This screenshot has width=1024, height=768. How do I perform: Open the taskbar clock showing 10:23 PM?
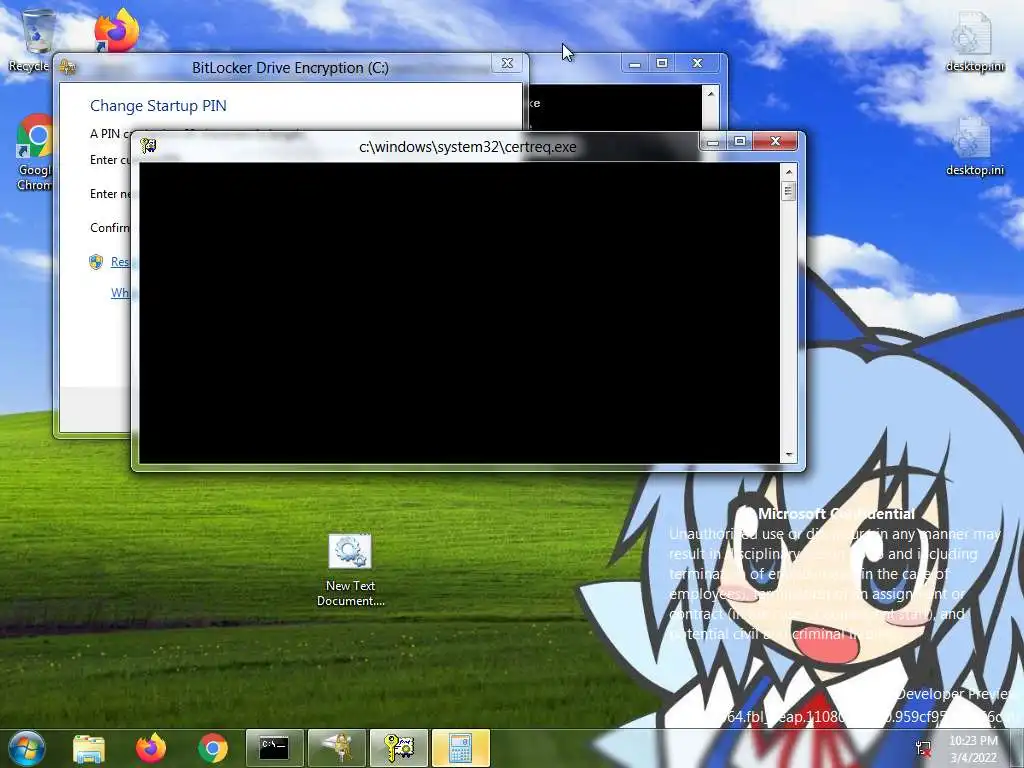coord(973,749)
